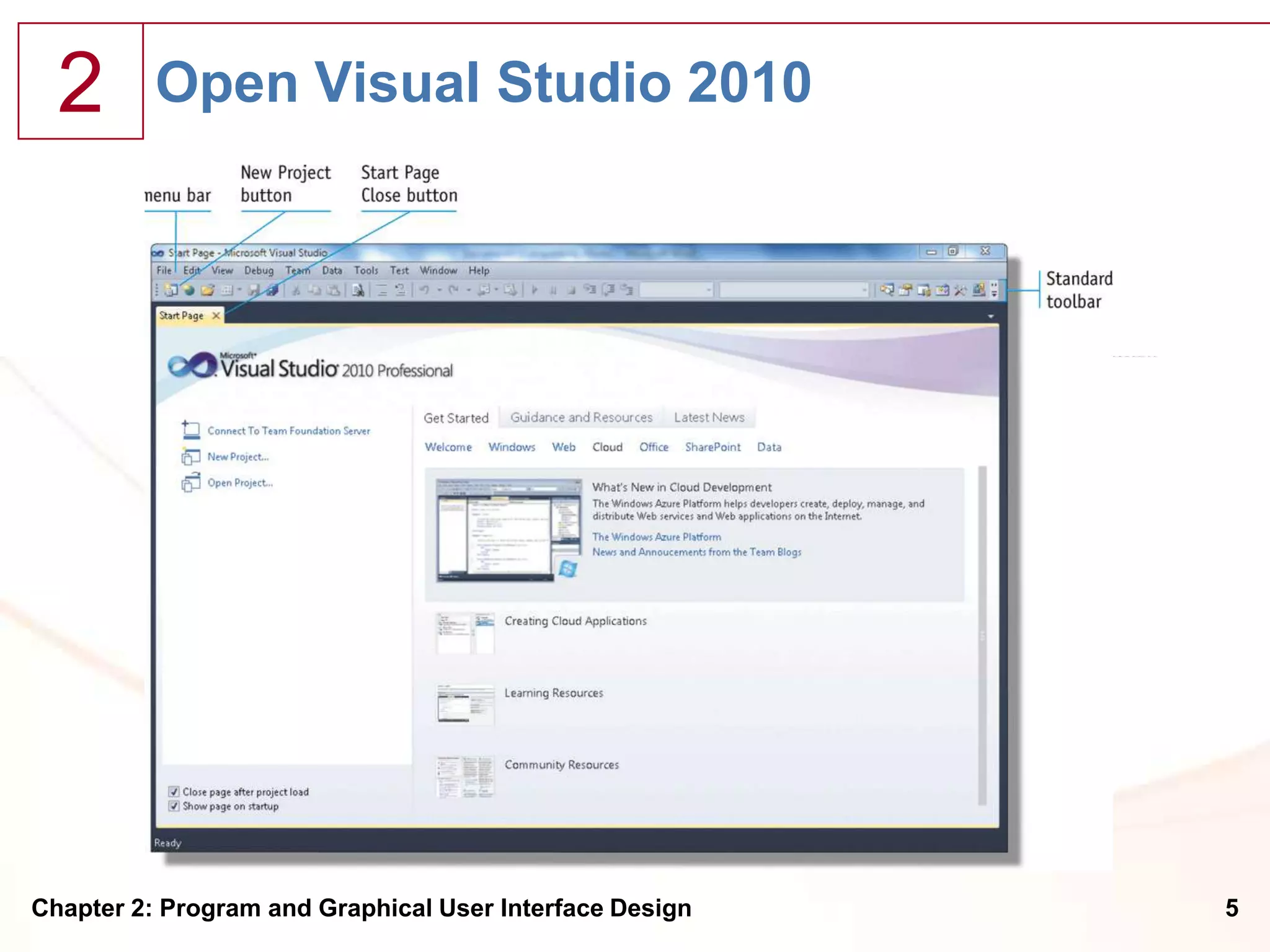
Task: Click the Save All toolbar icon
Action: [272, 290]
